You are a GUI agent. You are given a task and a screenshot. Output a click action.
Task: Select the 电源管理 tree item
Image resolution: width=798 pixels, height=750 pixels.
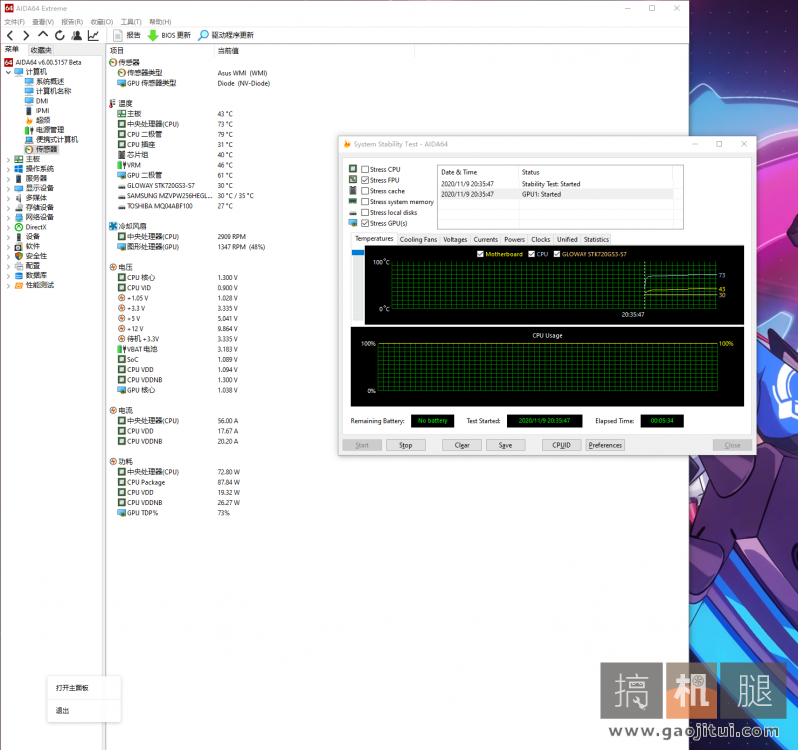(45, 130)
